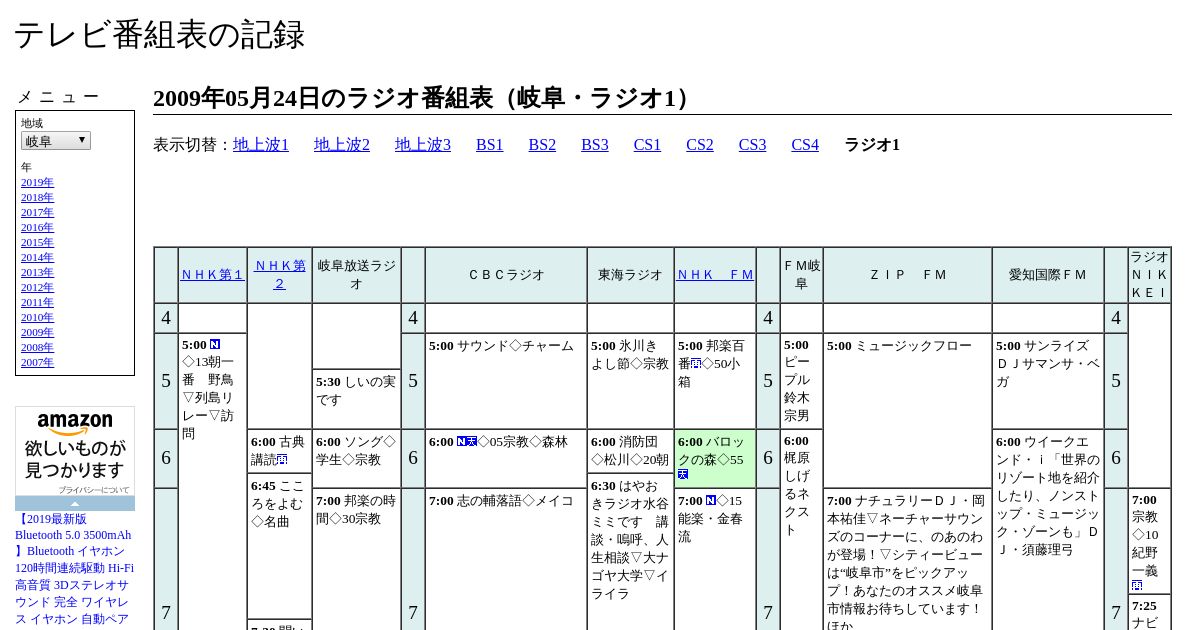Click the 天 weather icon in CBCラジオ 6:00
Image resolution: width=1200 pixels, height=630 pixels.
472,442
